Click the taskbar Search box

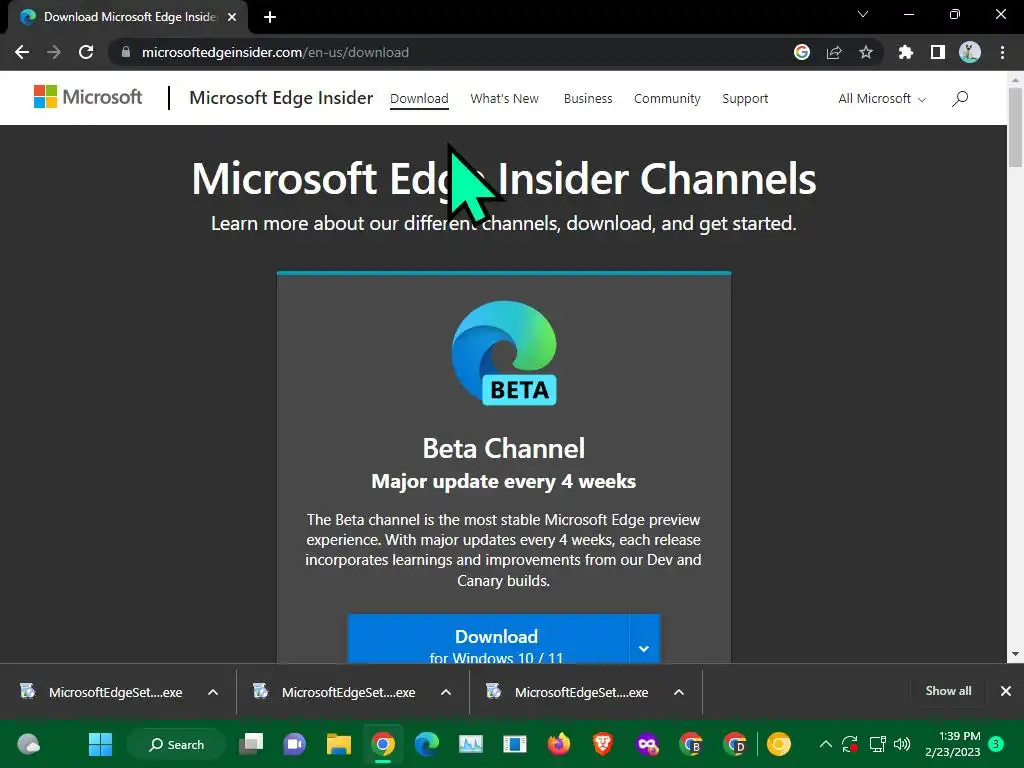click(176, 744)
